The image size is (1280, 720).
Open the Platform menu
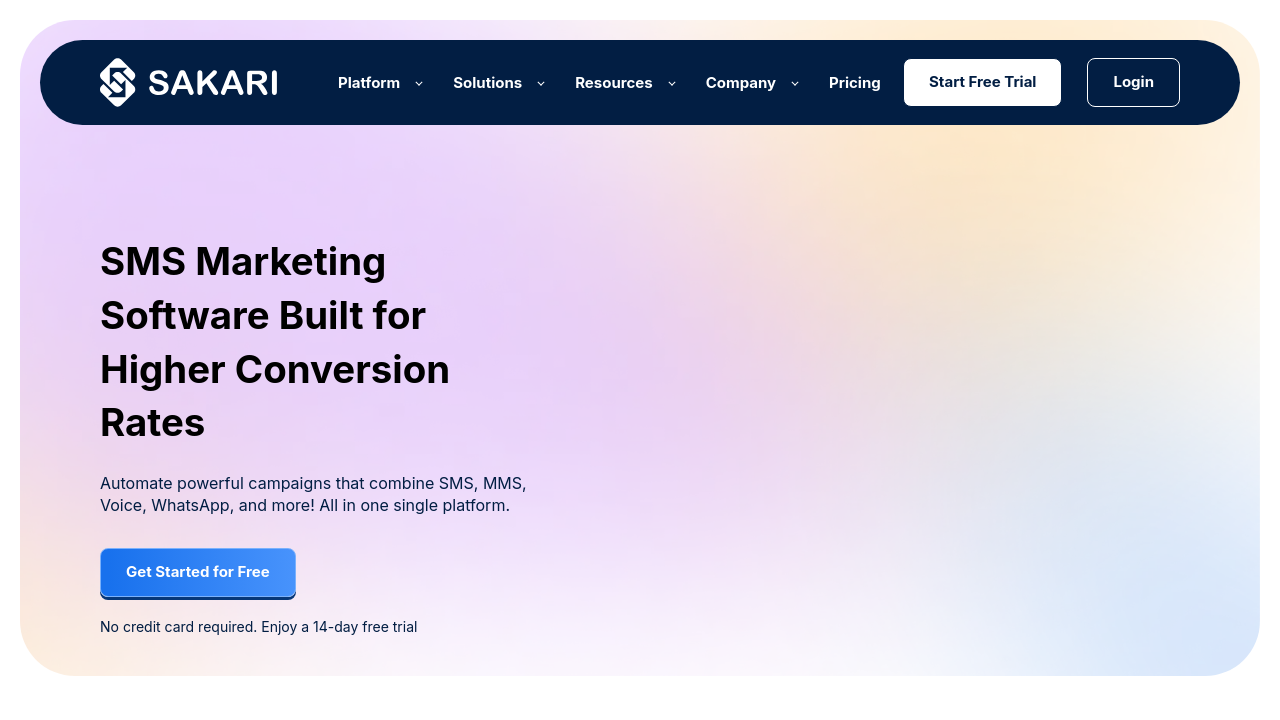pyautogui.click(x=369, y=83)
